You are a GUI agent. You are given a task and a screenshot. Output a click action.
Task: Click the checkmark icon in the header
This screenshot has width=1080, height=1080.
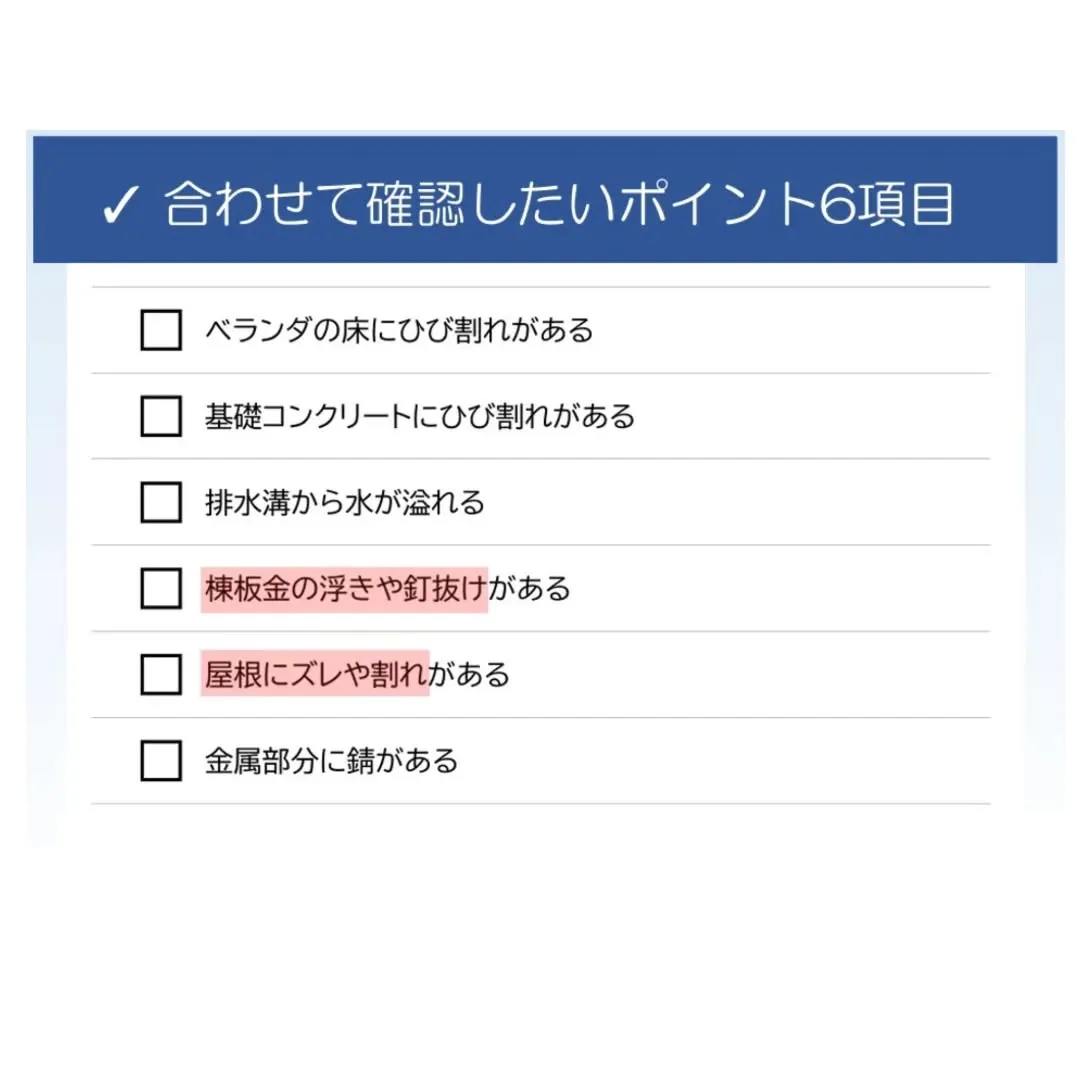coord(119,207)
